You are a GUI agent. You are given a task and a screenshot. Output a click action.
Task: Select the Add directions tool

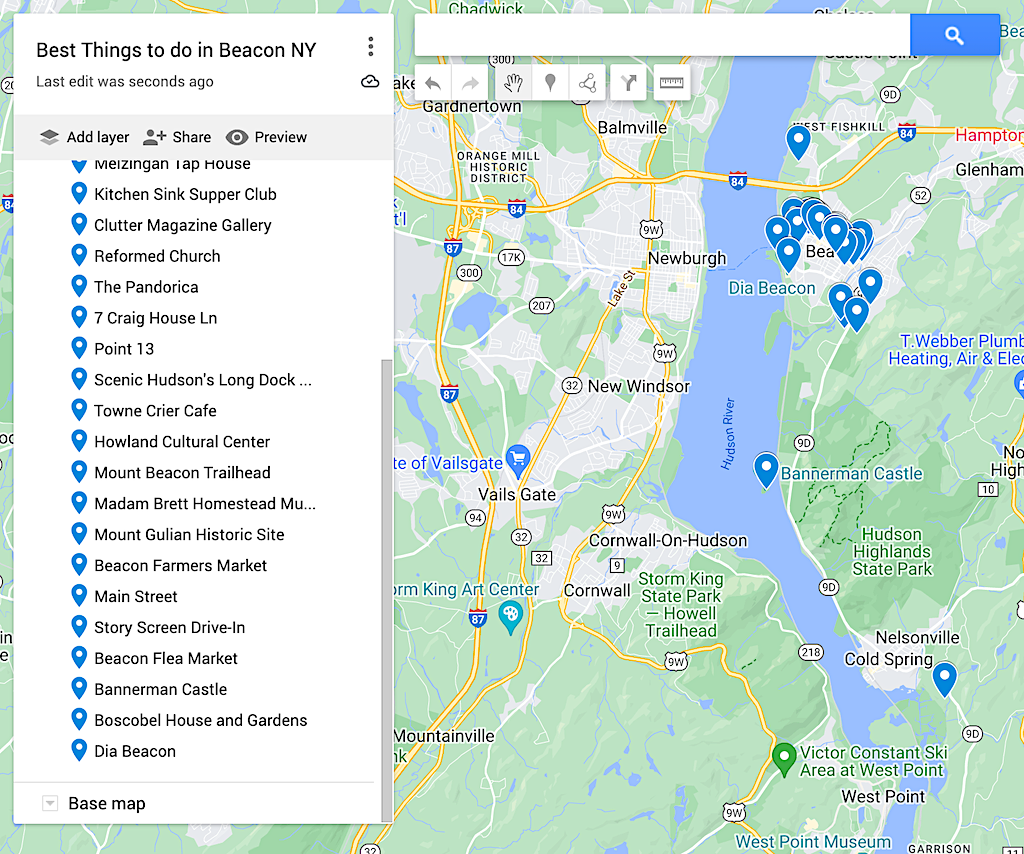[x=628, y=83]
